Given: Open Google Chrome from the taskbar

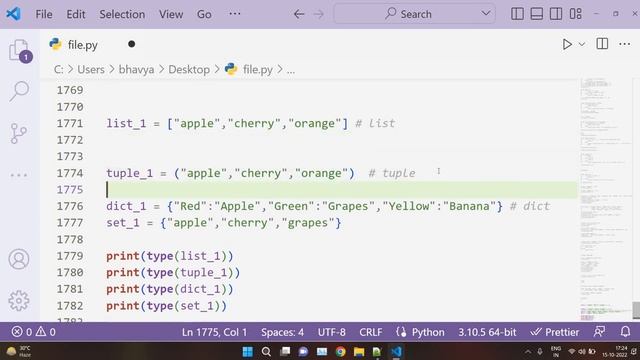Looking at the screenshot, I should (x=340, y=351).
